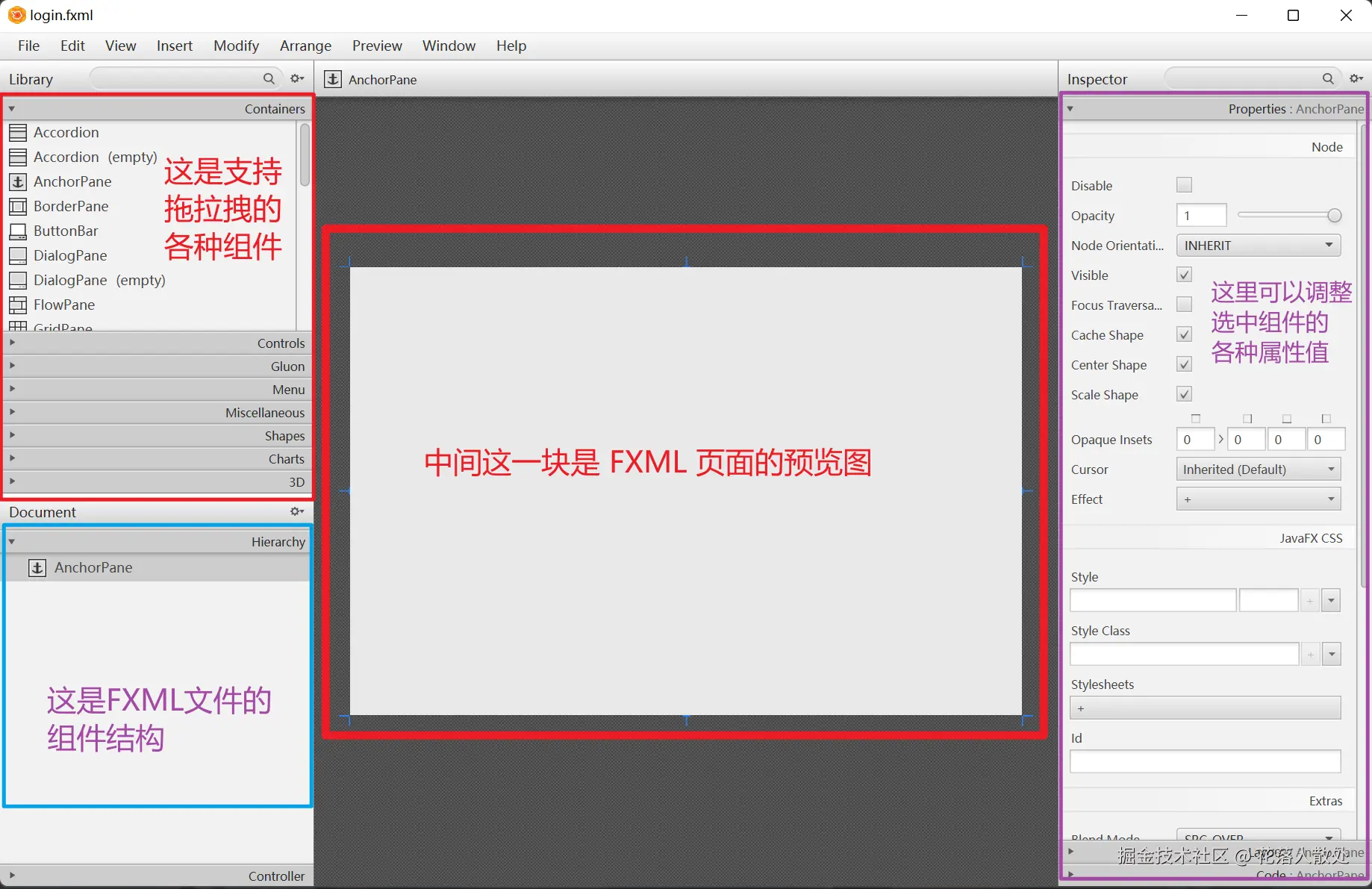
Task: Select the FlowPane container icon
Action: click(18, 305)
